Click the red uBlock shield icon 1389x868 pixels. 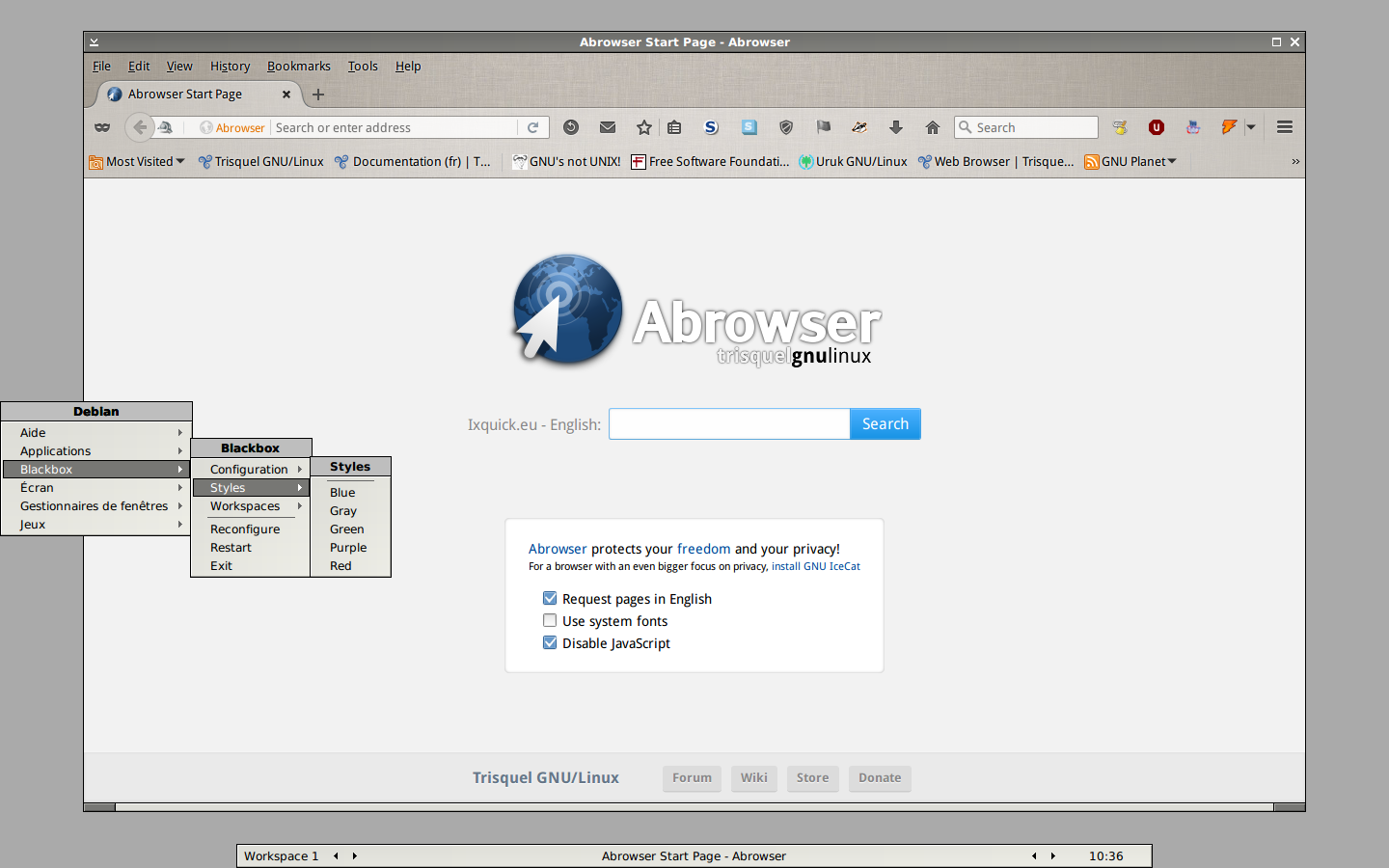1157,127
